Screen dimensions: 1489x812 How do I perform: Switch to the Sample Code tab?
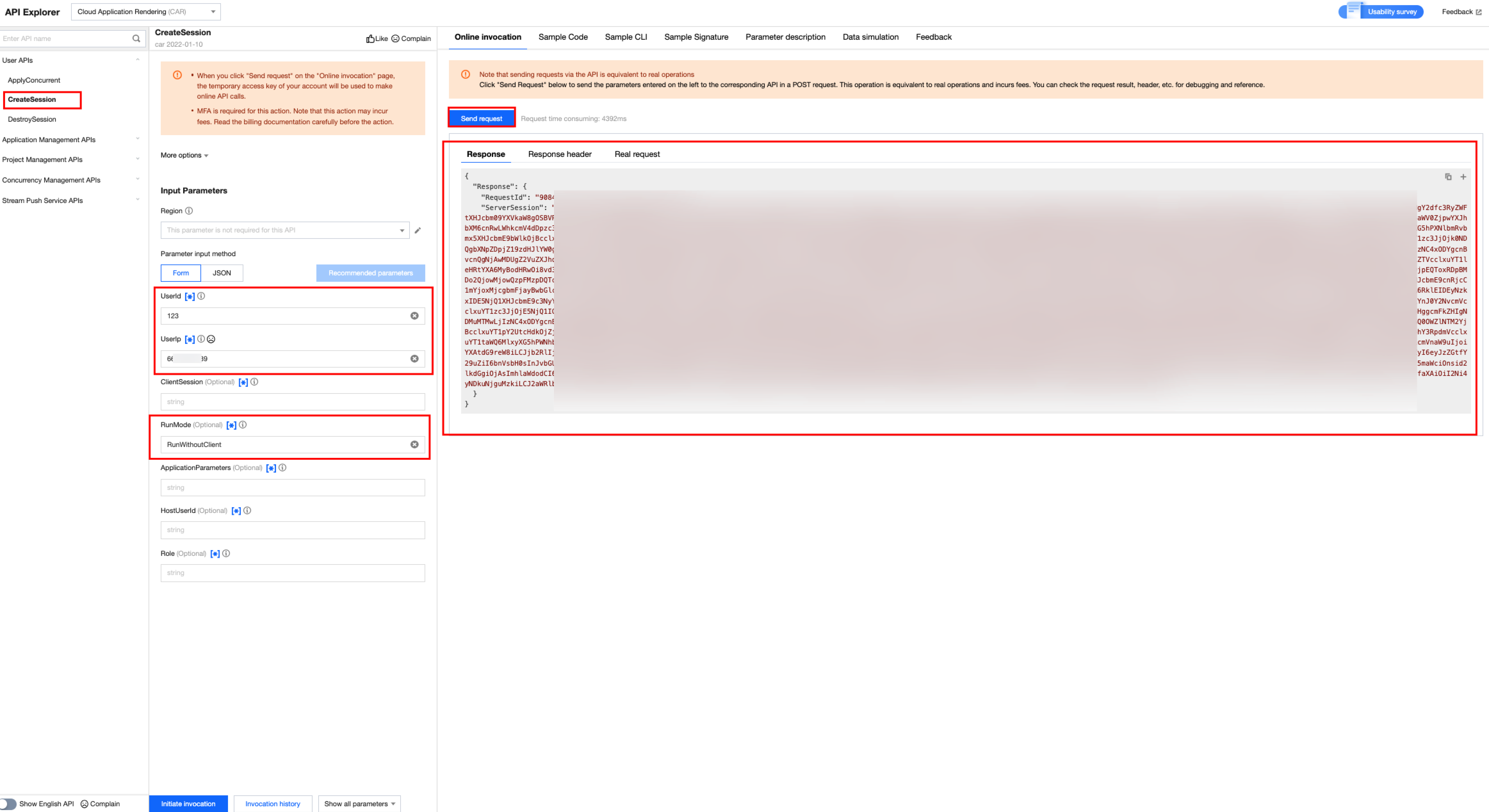click(x=563, y=37)
